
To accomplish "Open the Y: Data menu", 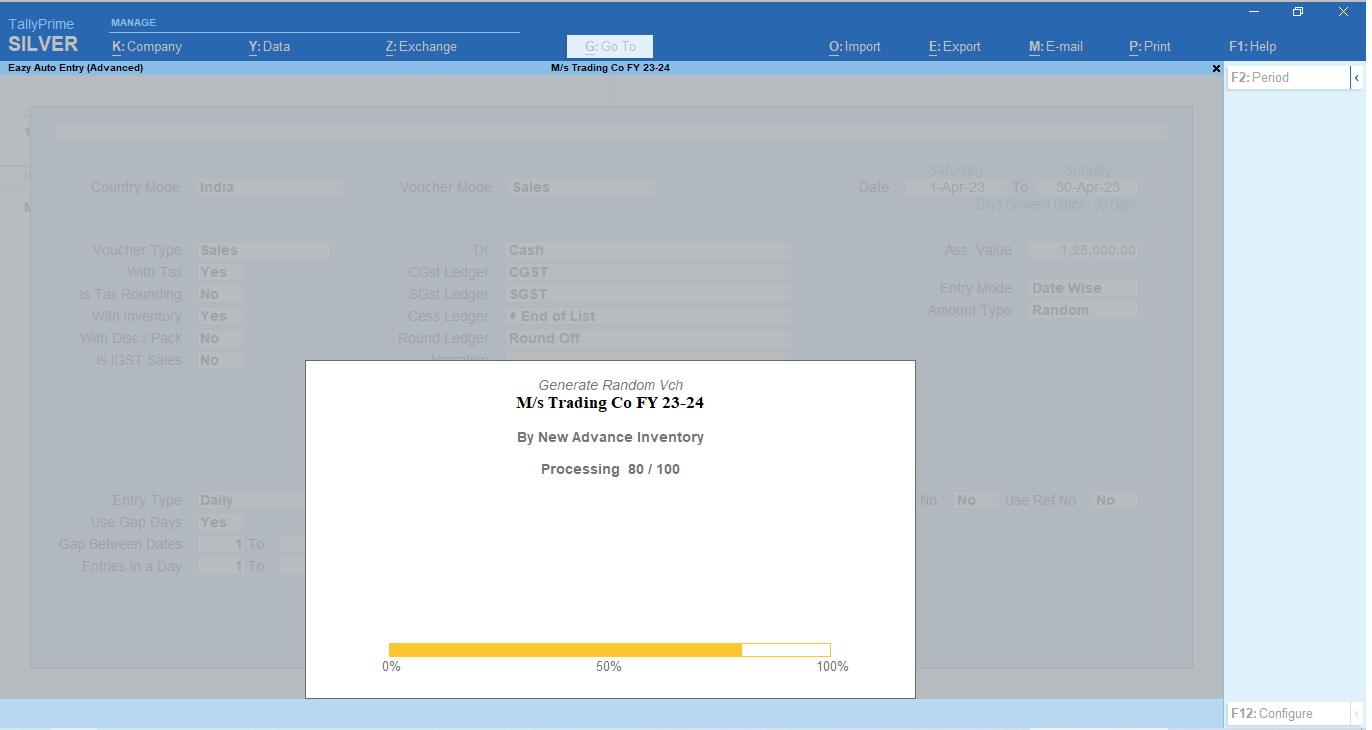I will point(269,46).
